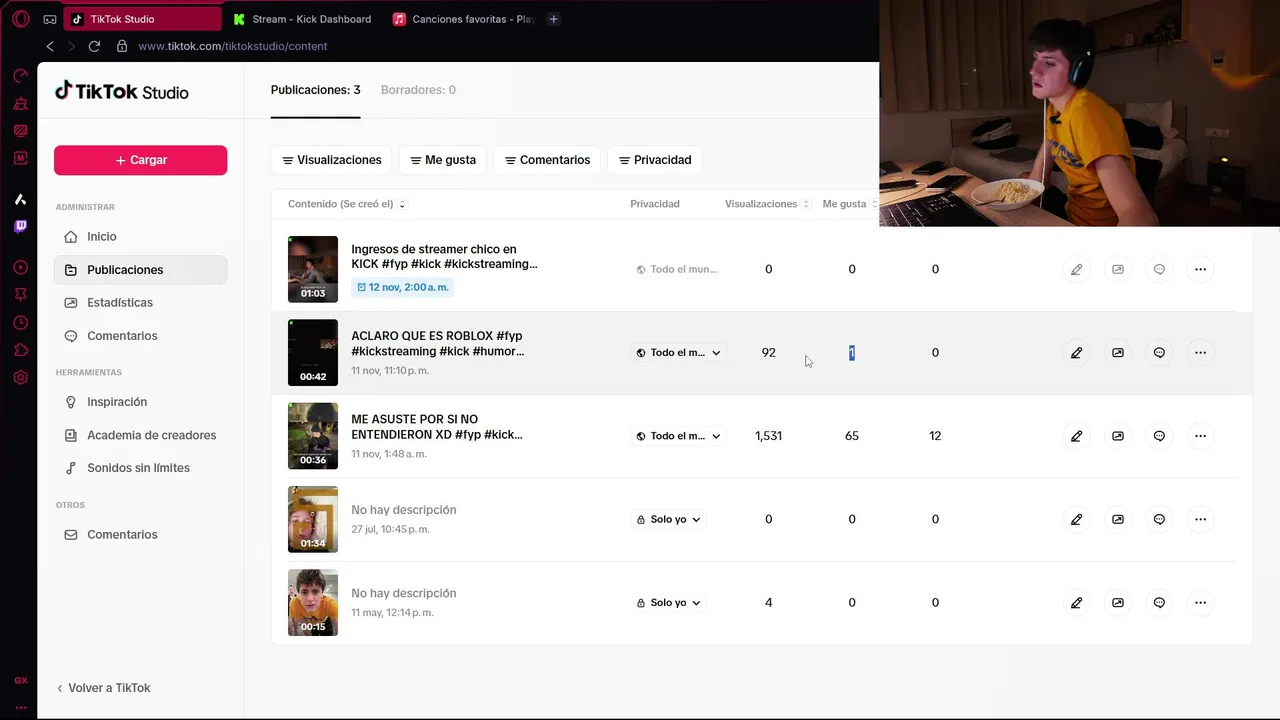Open 00:36 video thumbnail
This screenshot has width=1280, height=720.
[x=313, y=436]
